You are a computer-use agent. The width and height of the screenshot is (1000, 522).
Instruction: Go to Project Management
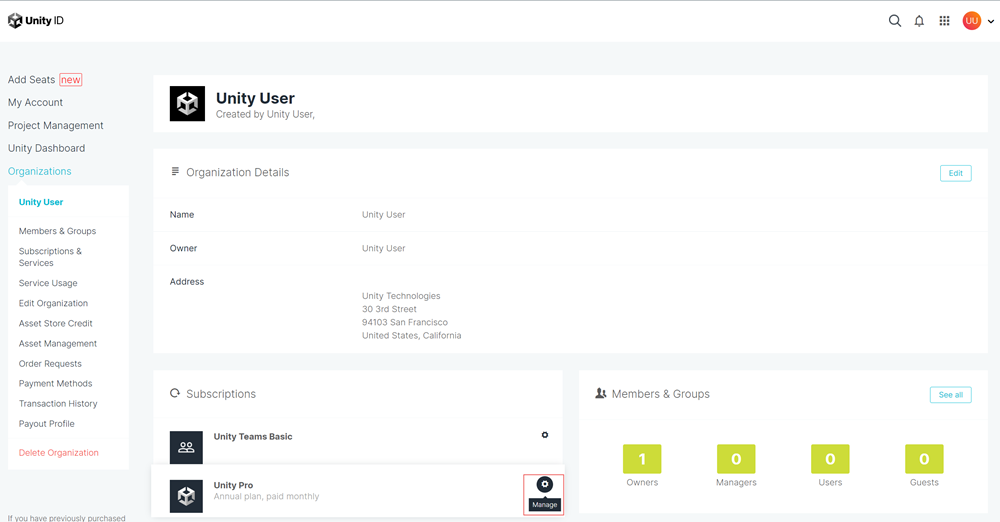tap(55, 125)
